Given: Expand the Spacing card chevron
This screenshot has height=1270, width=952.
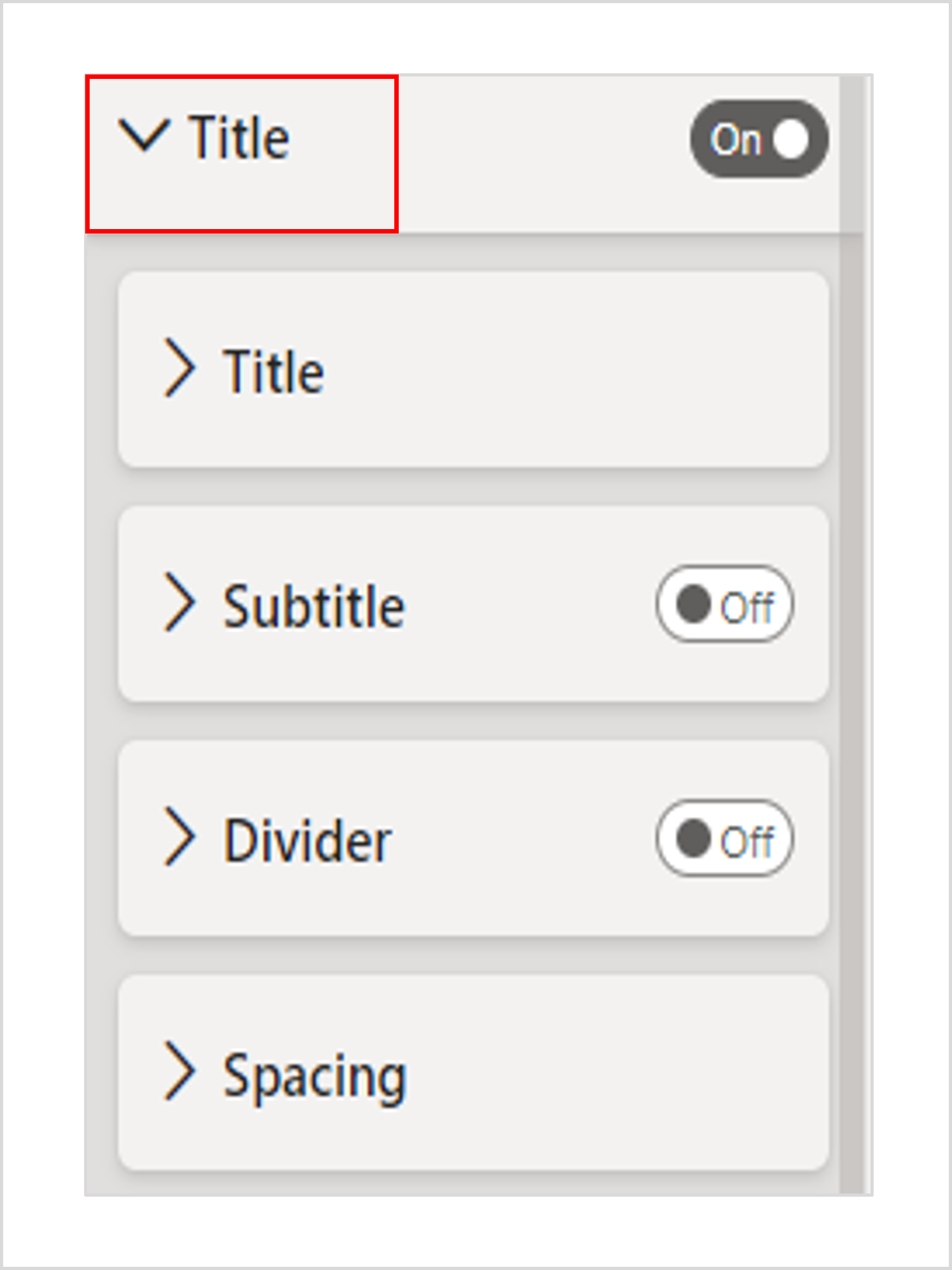Looking at the screenshot, I should click(x=179, y=1071).
